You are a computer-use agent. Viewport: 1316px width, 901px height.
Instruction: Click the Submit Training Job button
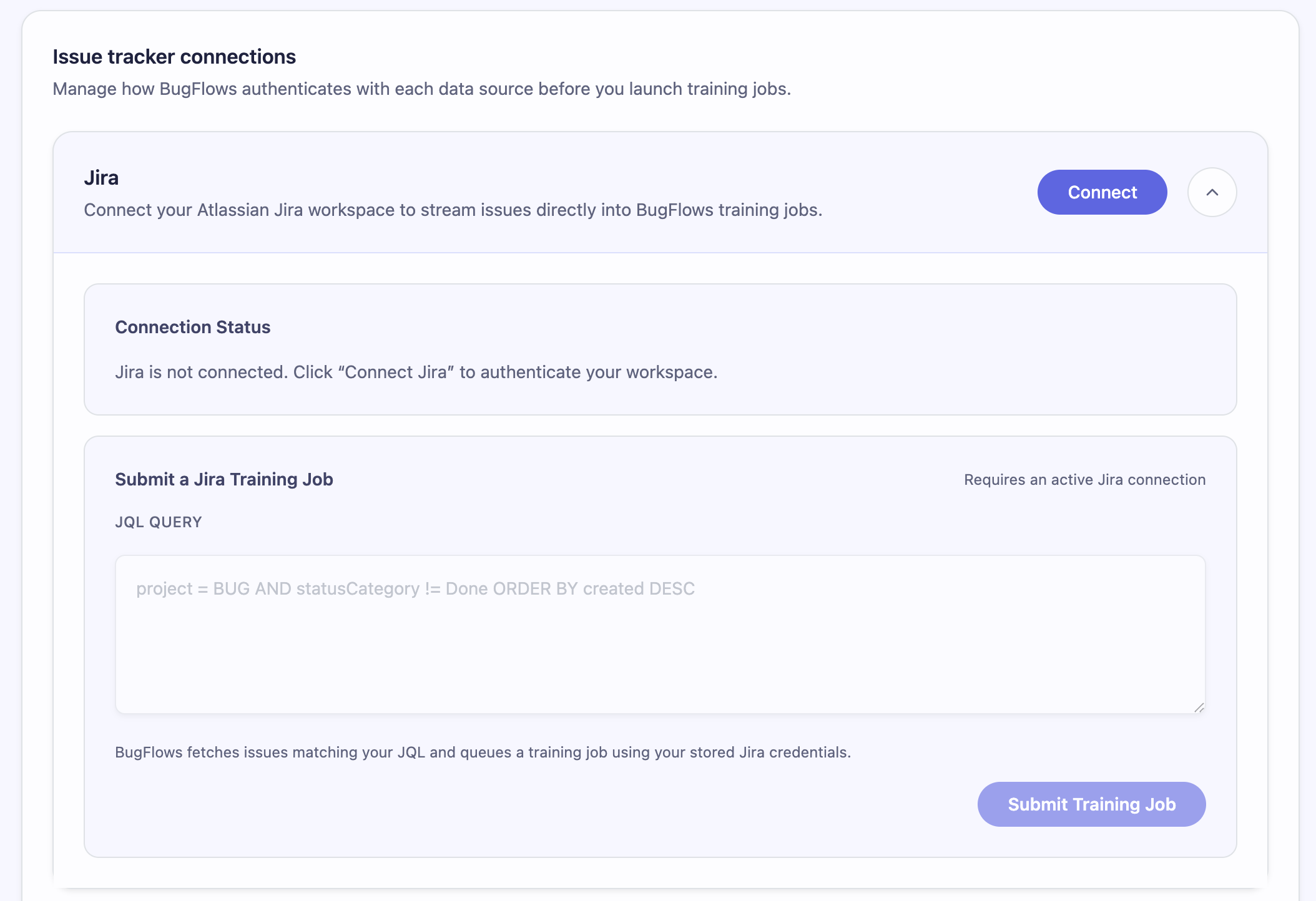[1091, 804]
